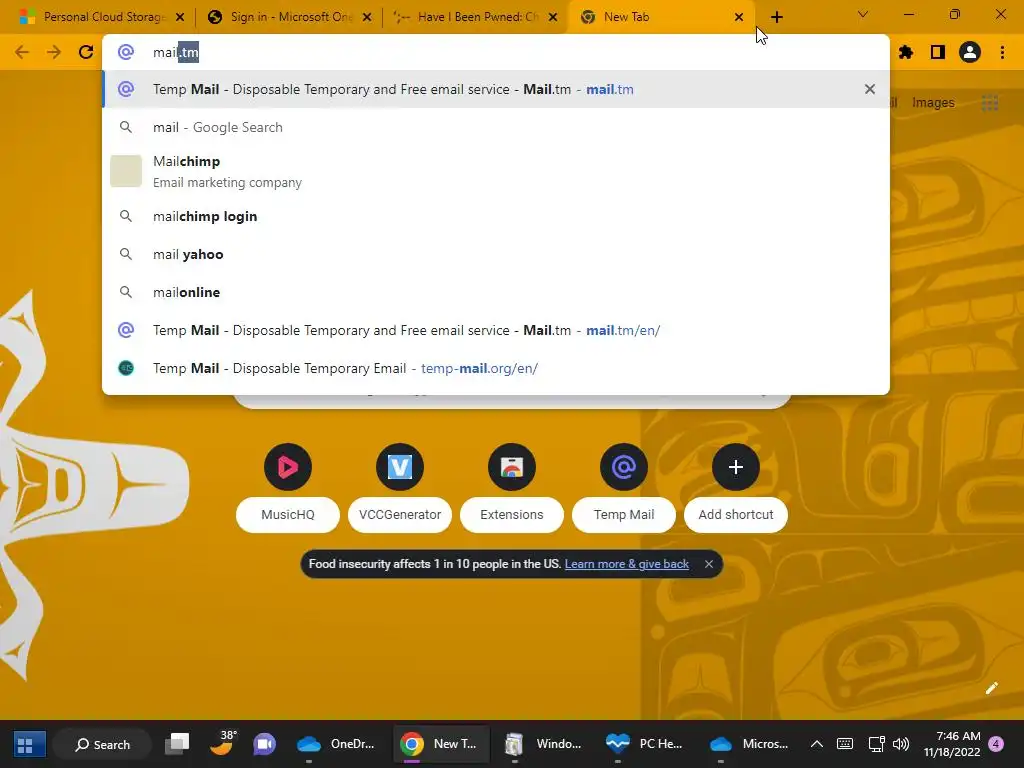Open the touch keyboard tray icon
The width and height of the screenshot is (1024, 768).
coord(844,744)
